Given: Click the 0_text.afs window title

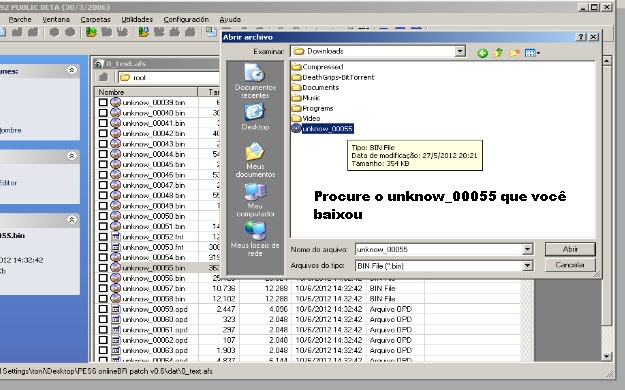Looking at the screenshot, I should [x=126, y=64].
